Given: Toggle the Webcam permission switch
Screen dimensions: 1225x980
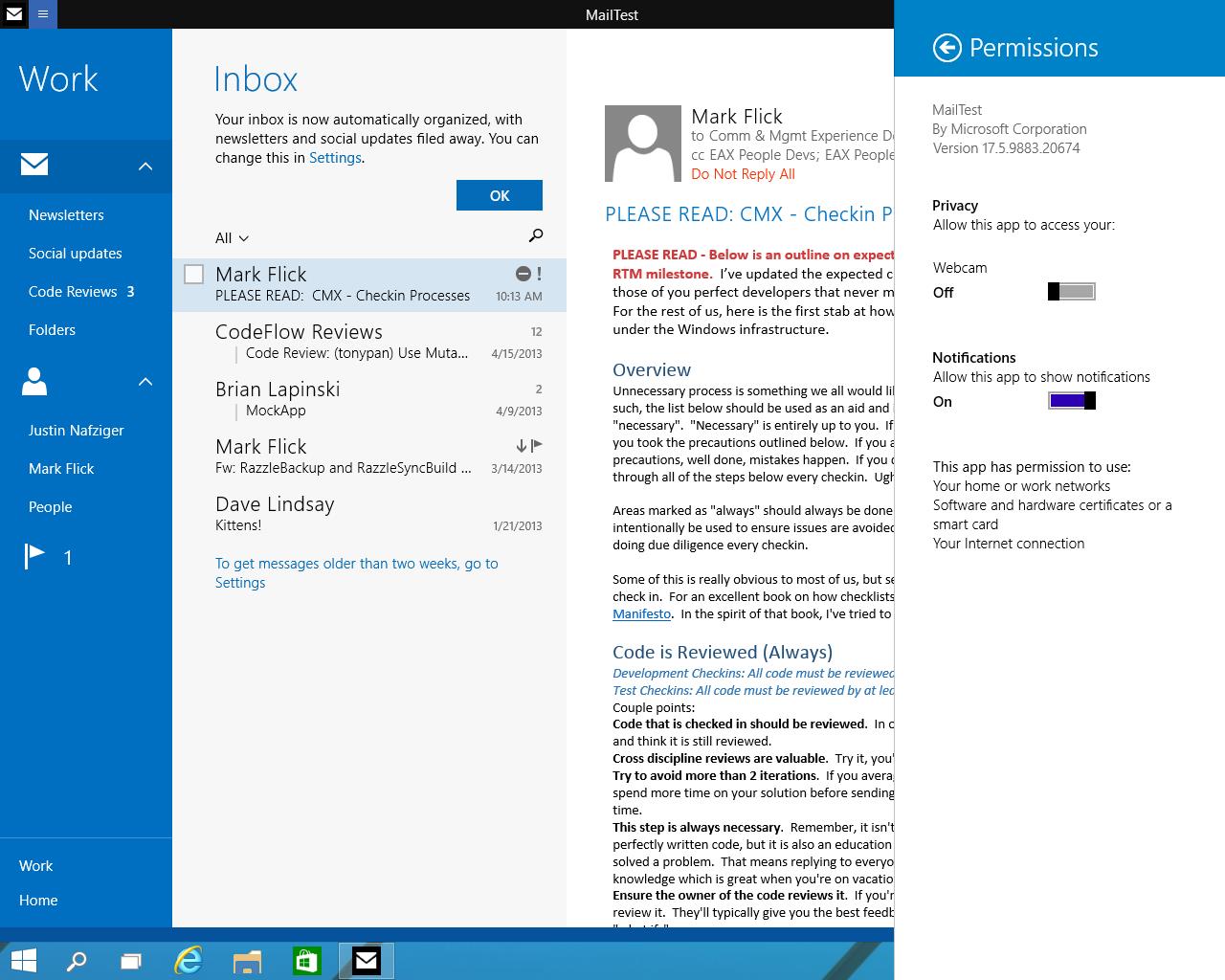Looking at the screenshot, I should 1072,292.
